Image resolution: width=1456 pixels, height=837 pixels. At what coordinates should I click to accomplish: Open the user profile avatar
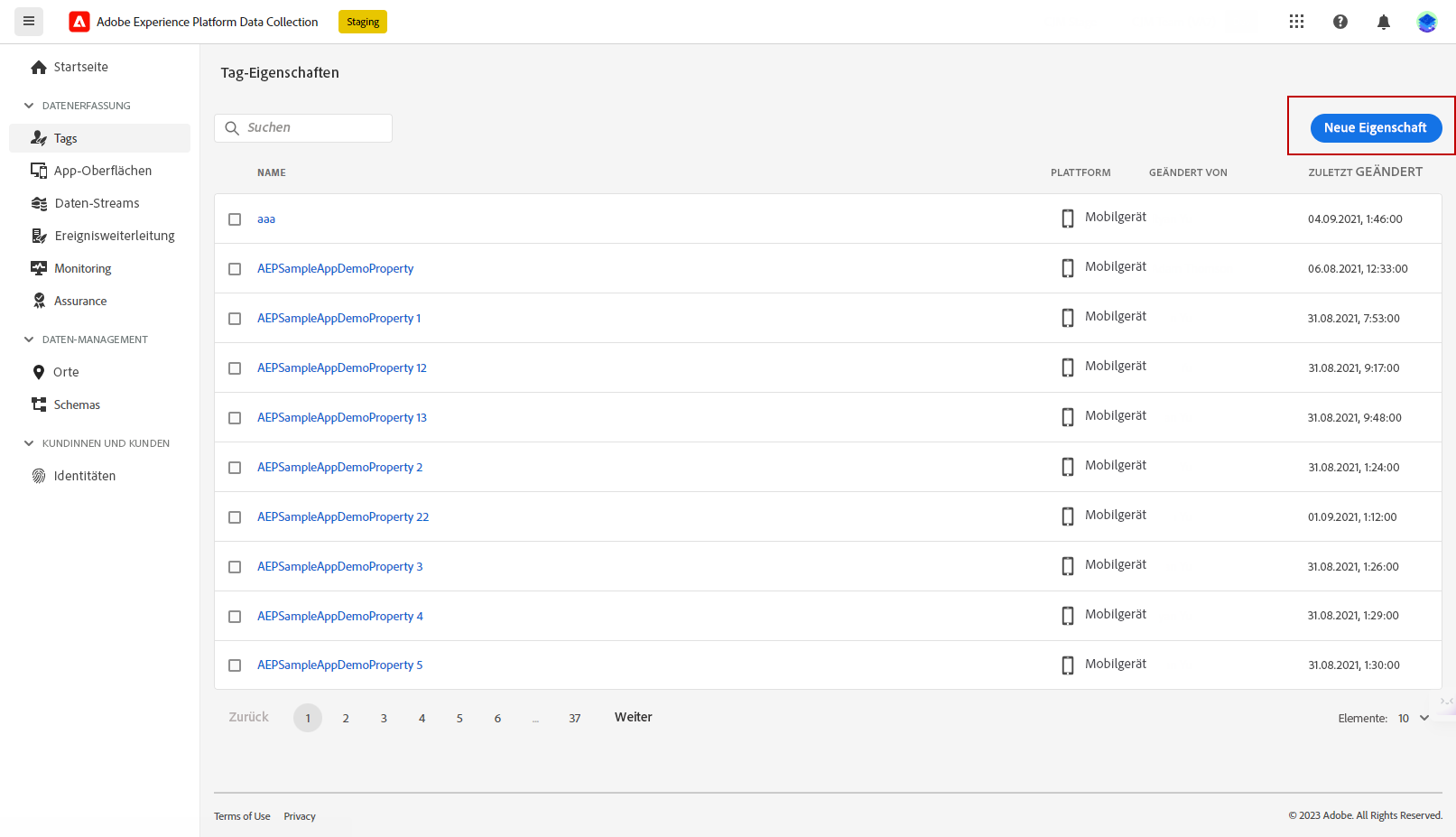click(x=1426, y=22)
